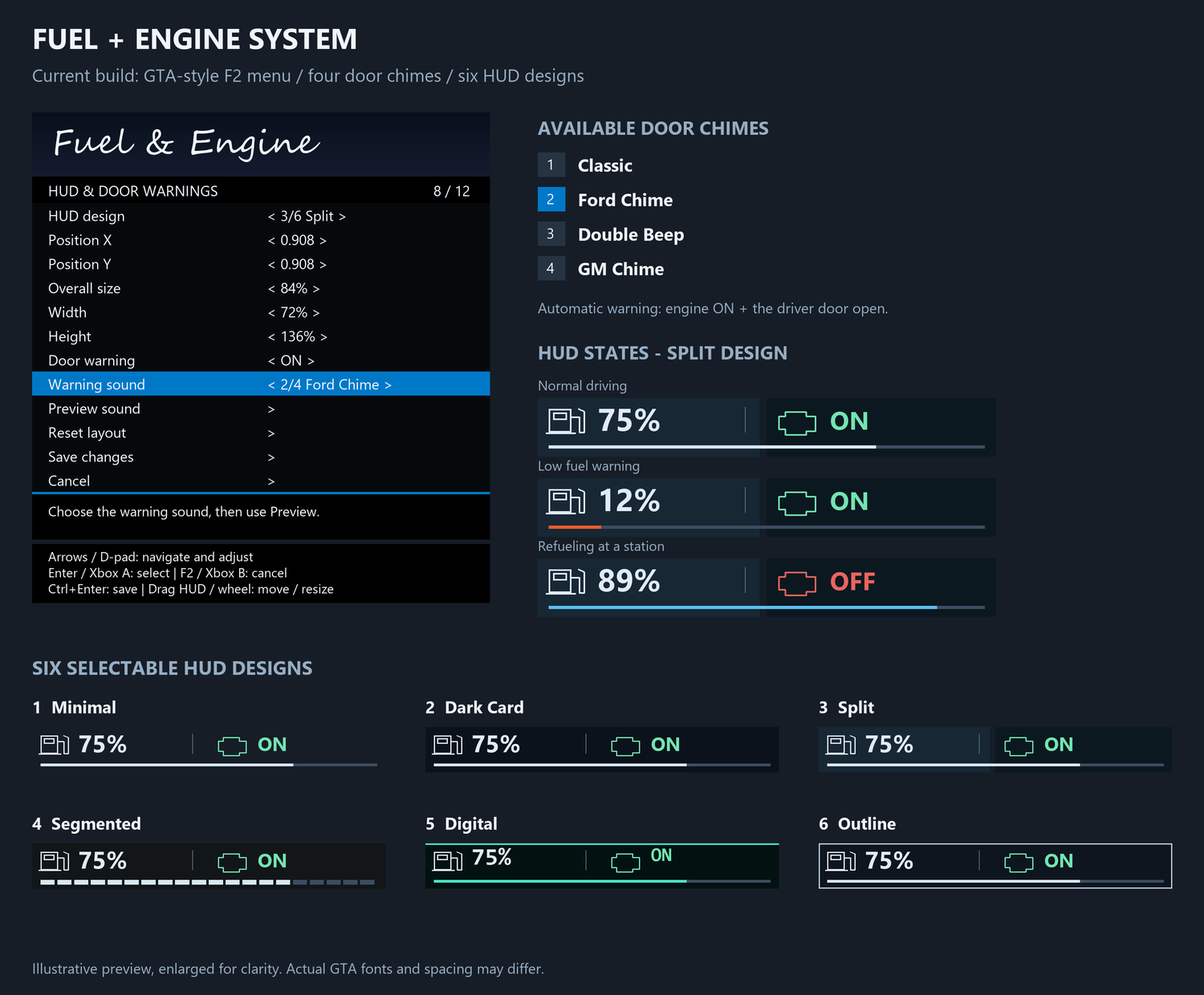Select the Preview sound menu row
This screenshot has width=1204, height=995.
click(261, 408)
